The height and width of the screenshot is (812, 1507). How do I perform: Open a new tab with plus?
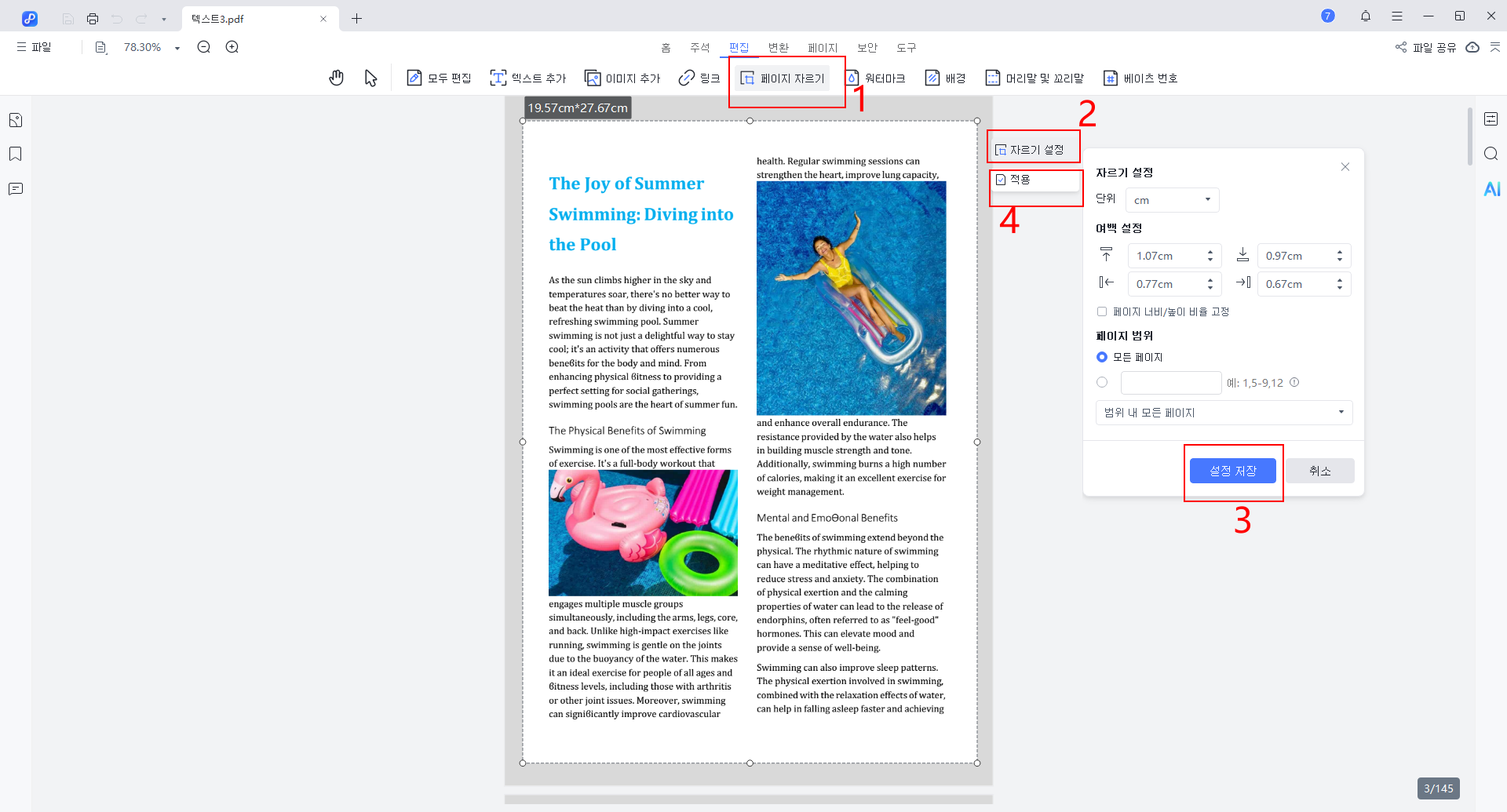(x=357, y=18)
